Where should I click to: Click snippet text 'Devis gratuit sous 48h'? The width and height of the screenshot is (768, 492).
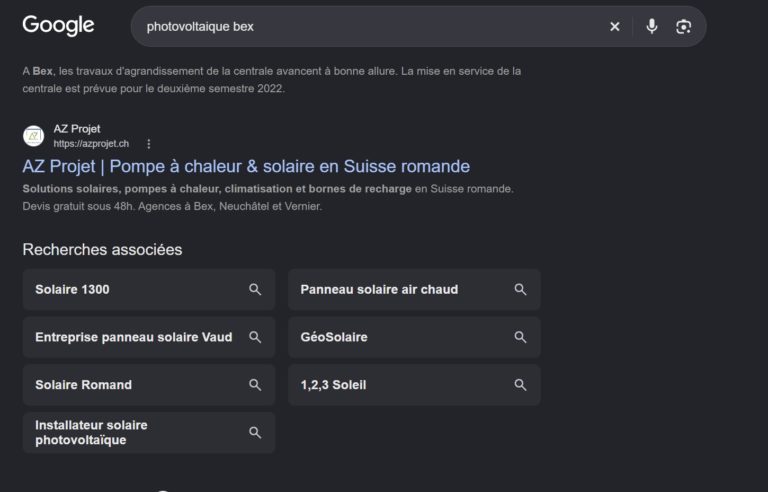78,206
